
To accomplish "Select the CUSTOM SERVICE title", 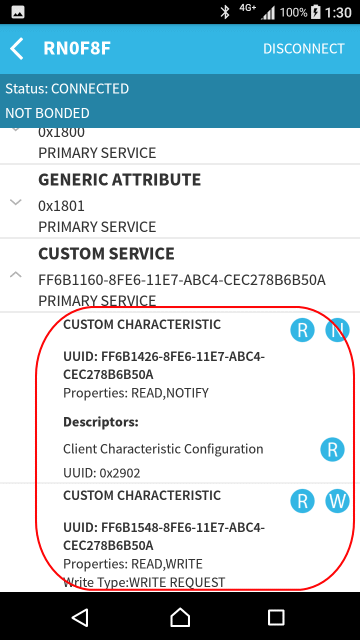I will 106,254.
